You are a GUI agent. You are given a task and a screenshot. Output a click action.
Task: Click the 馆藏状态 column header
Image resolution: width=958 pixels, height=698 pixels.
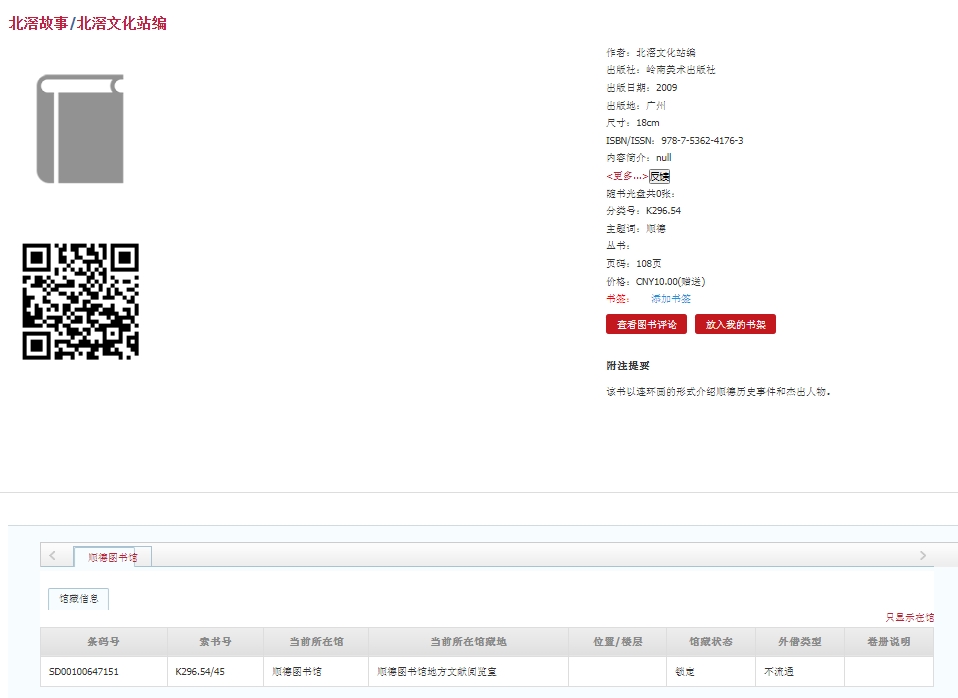point(711,642)
